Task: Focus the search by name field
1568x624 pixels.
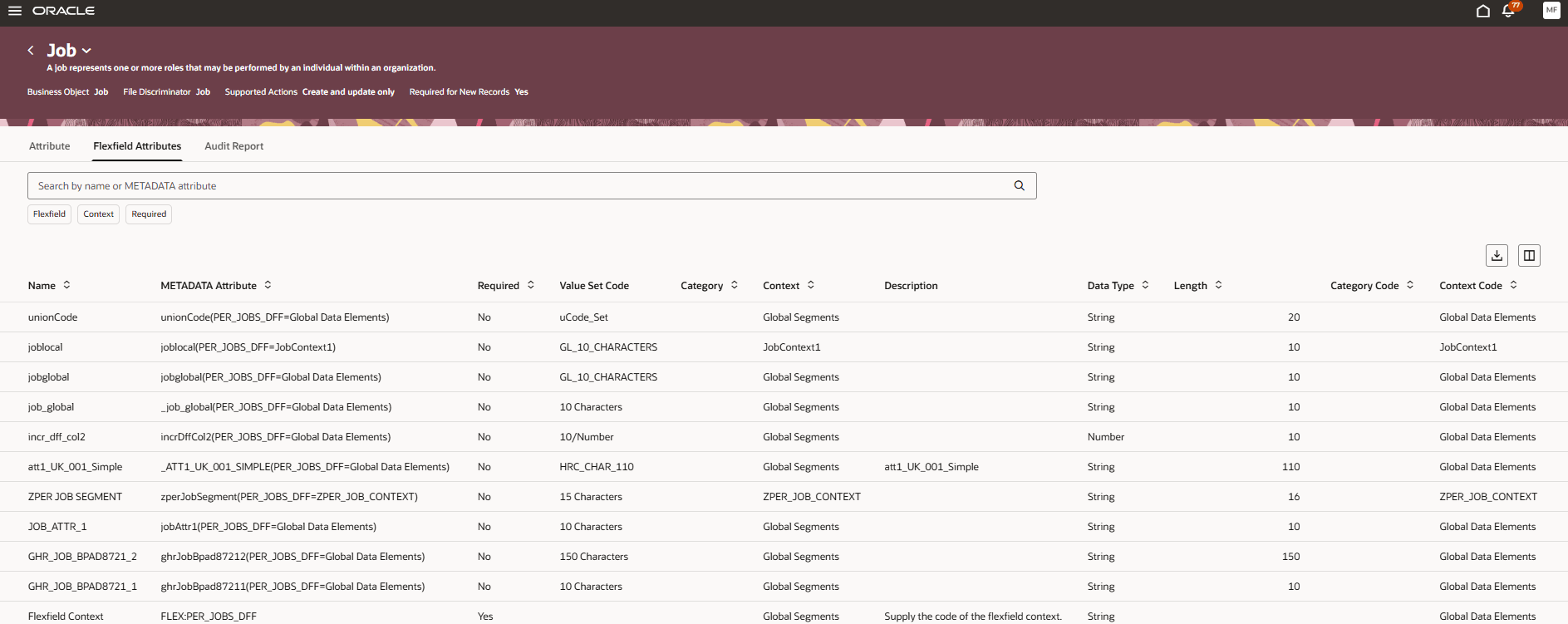Action: pos(532,185)
